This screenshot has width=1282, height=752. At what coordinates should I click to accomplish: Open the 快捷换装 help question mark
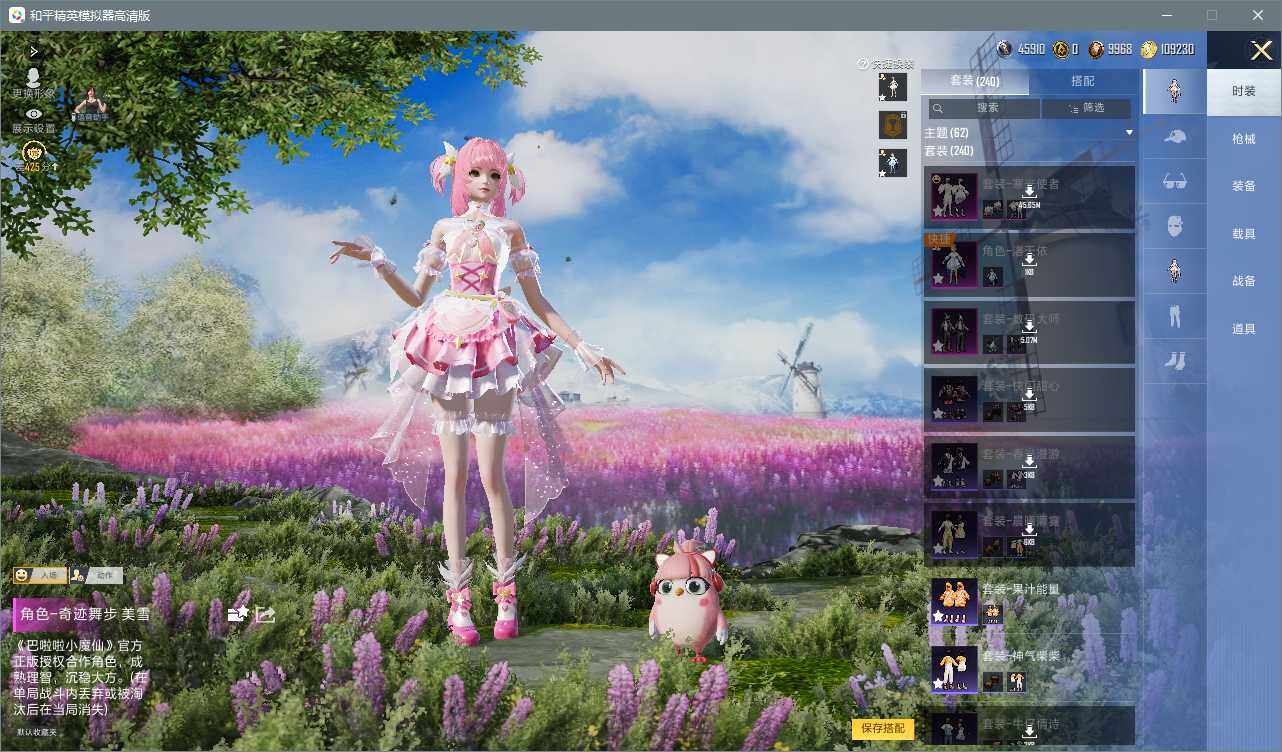[862, 64]
